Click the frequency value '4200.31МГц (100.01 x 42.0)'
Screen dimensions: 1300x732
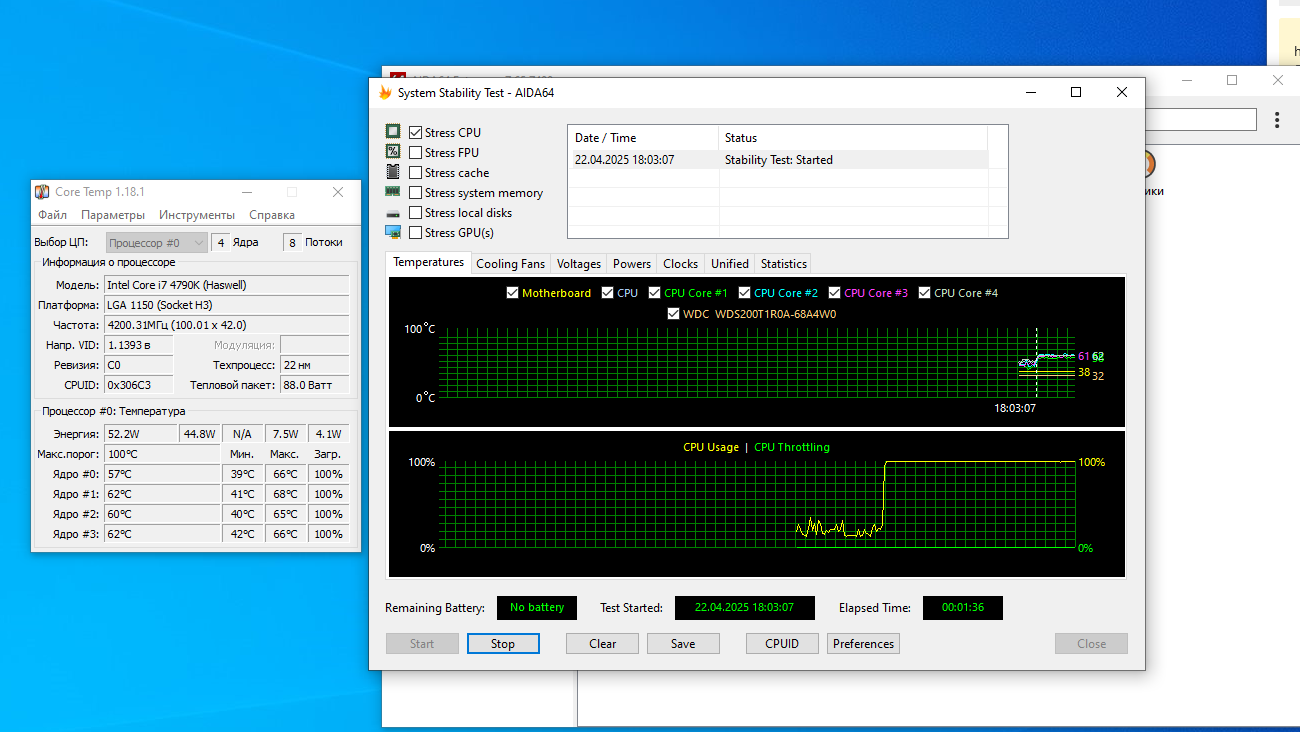(227, 325)
